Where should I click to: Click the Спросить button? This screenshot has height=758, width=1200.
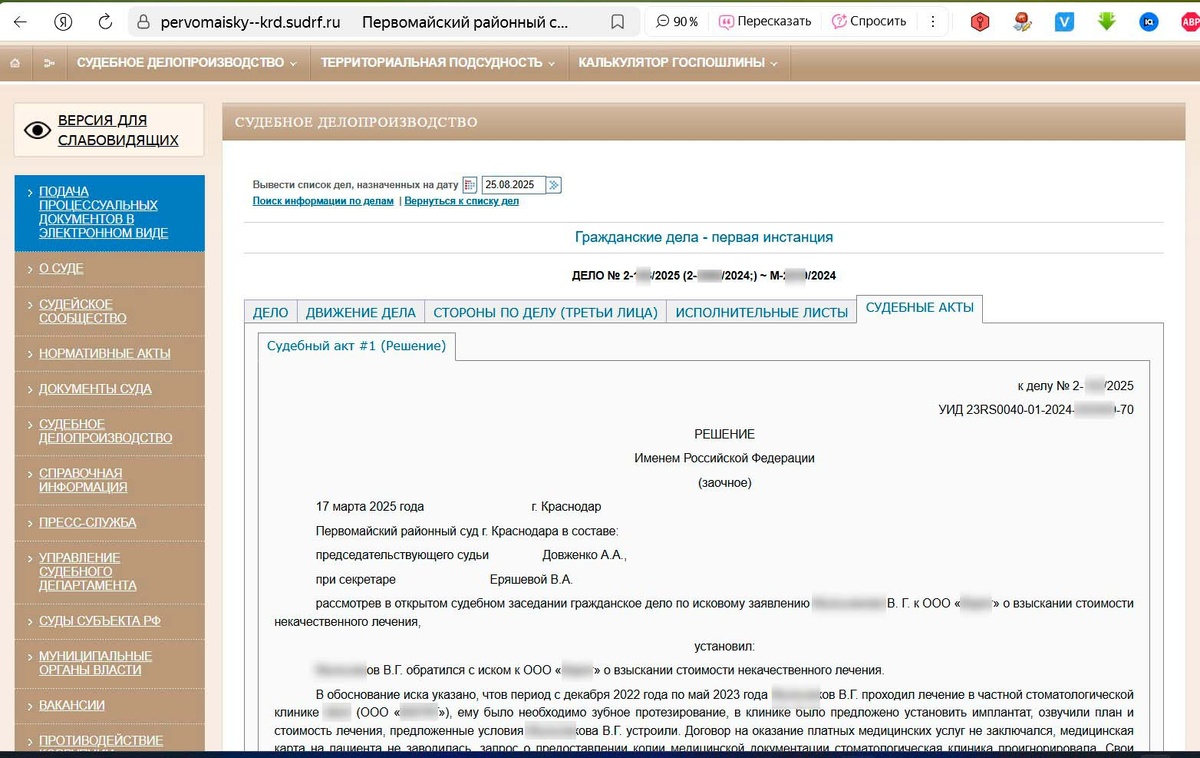[x=870, y=21]
